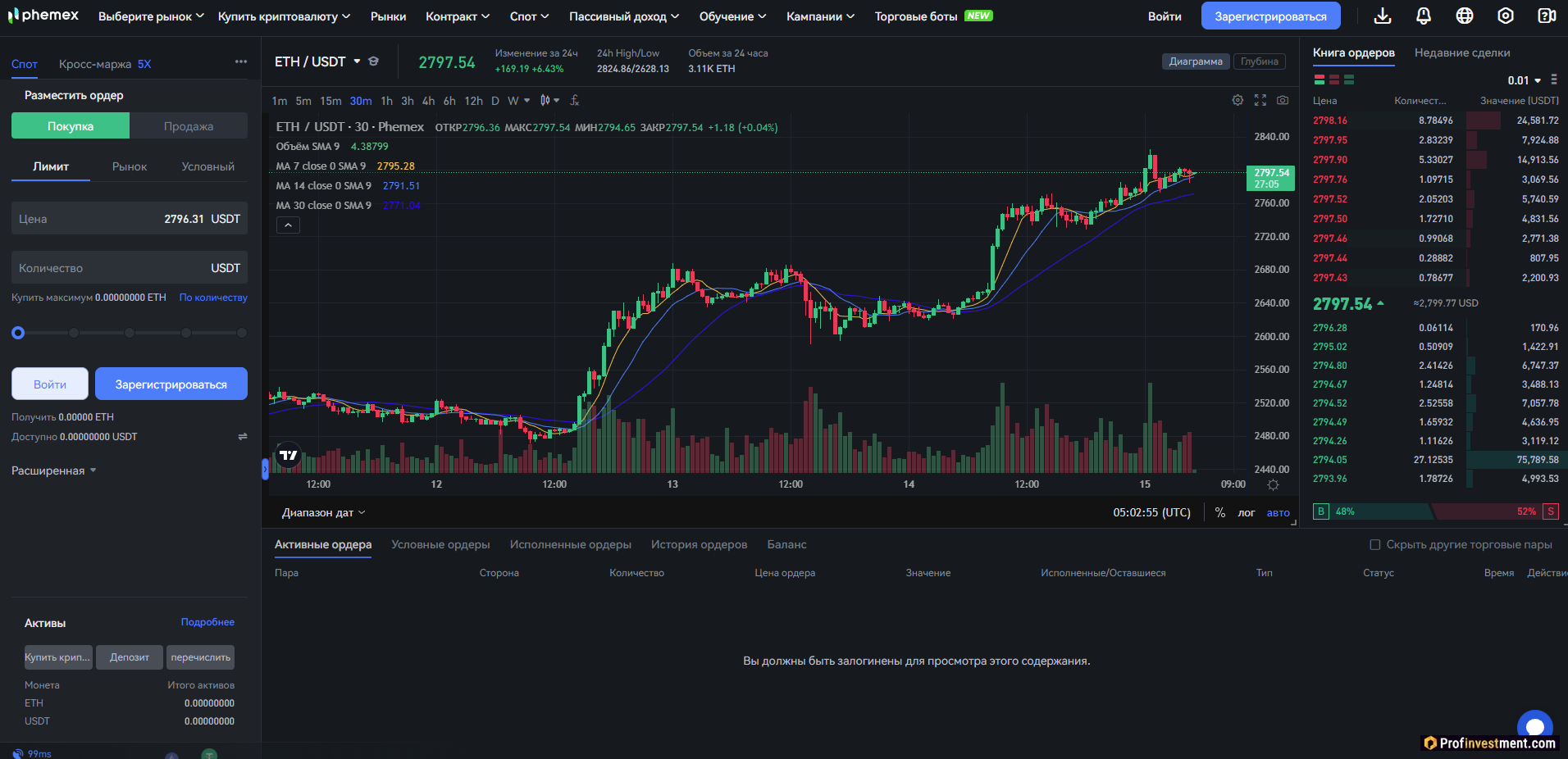Screen dimensions: 1568x759
Task: Toggle Глубина depth view
Action: (x=1259, y=61)
